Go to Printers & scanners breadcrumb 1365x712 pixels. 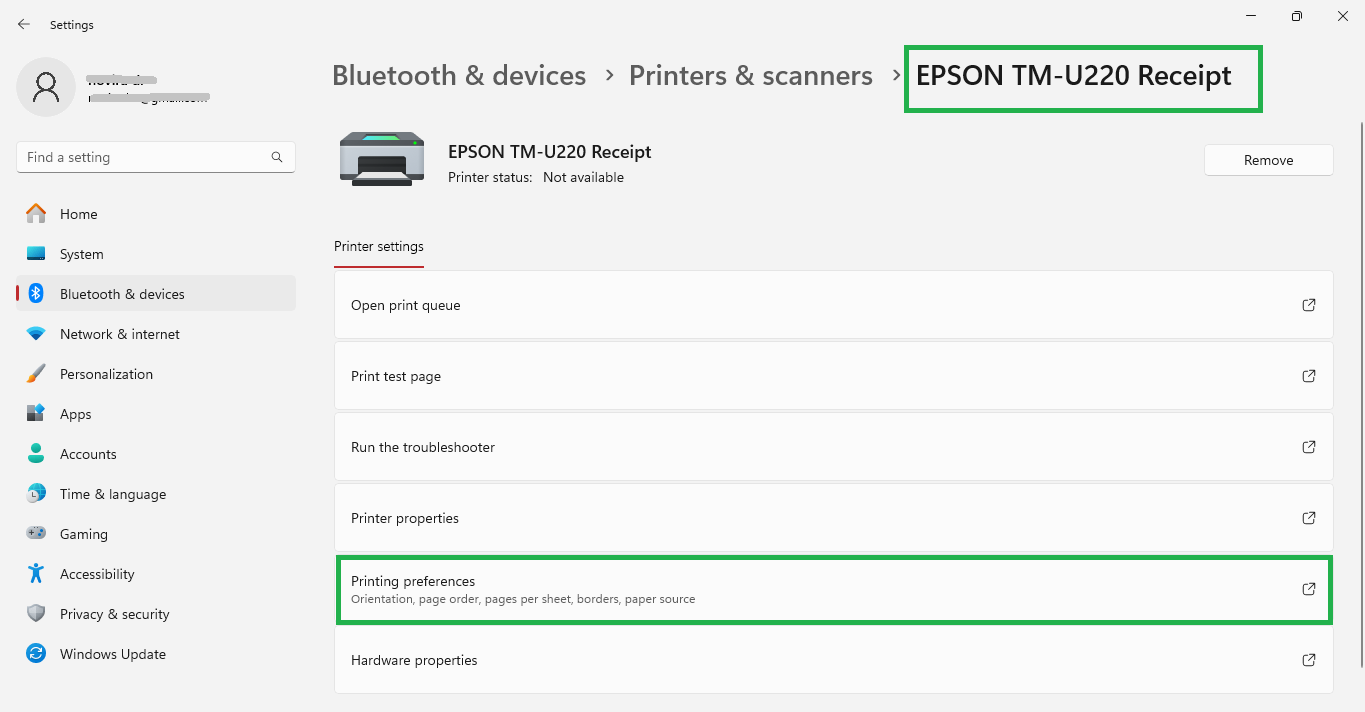click(751, 76)
